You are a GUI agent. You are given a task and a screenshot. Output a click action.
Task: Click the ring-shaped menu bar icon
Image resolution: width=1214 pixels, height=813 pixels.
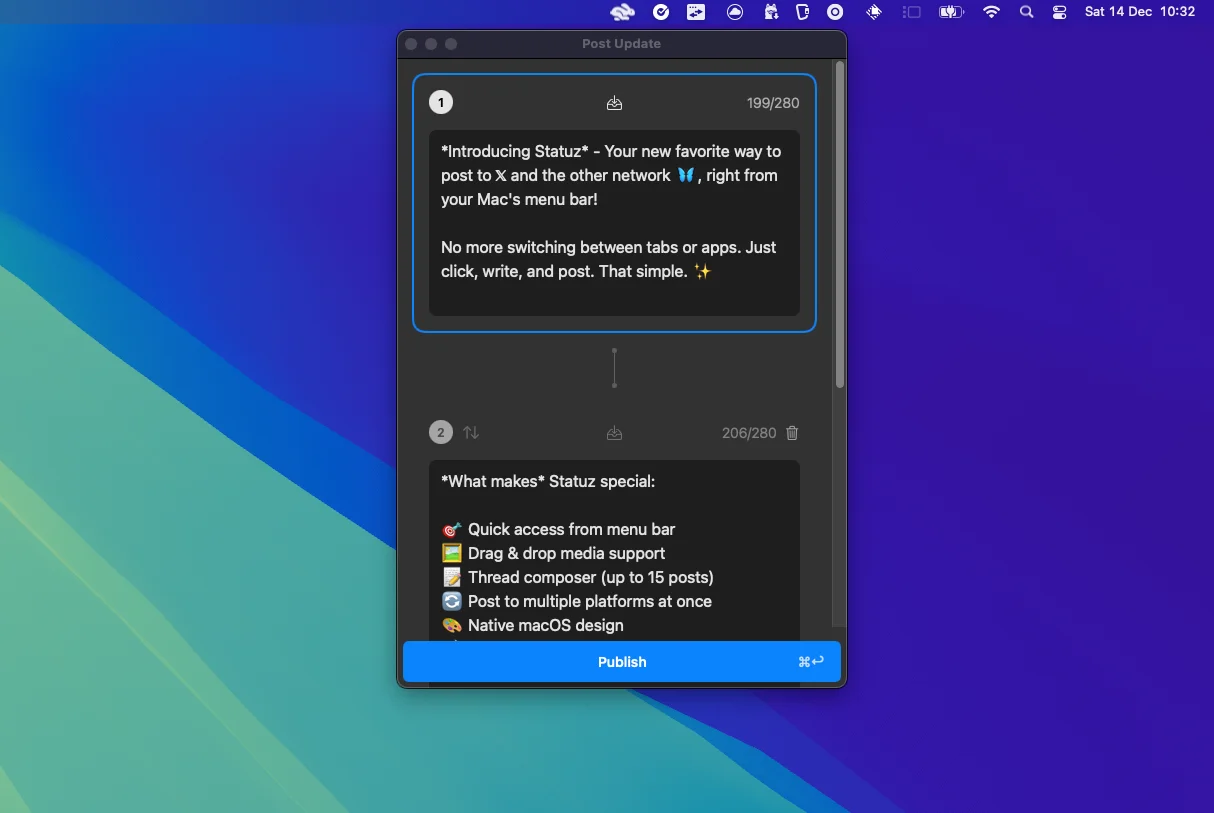point(836,12)
